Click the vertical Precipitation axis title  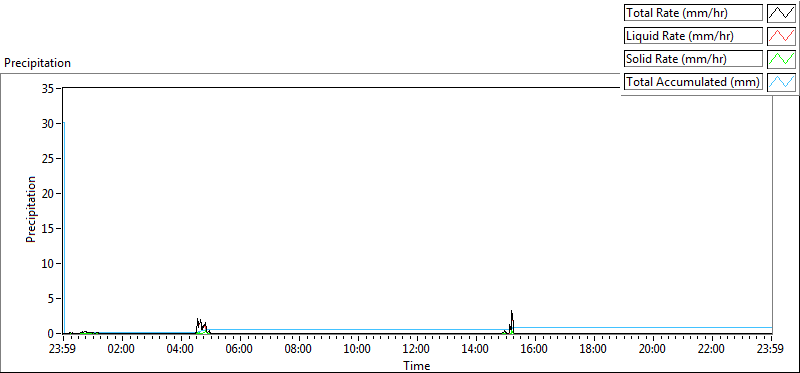(x=32, y=210)
